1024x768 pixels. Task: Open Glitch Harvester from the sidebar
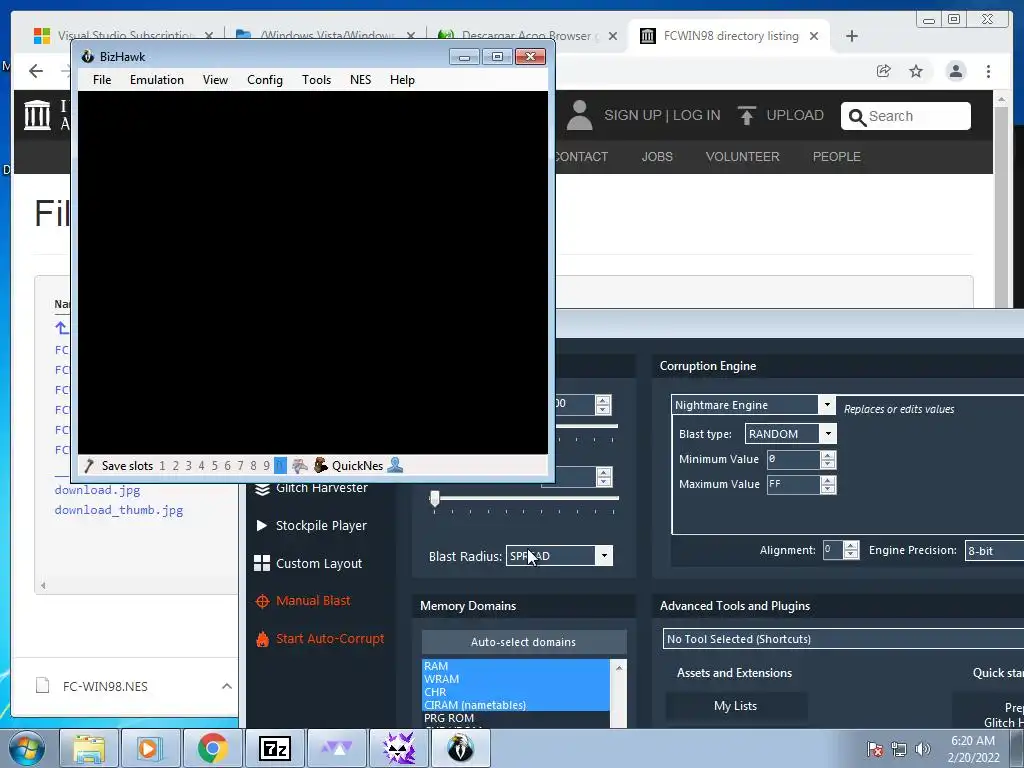pyautogui.click(x=312, y=488)
